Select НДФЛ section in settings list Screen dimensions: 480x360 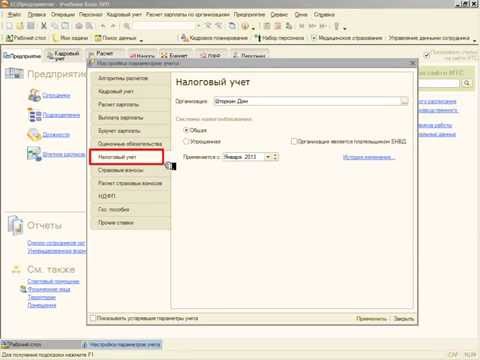(130, 196)
